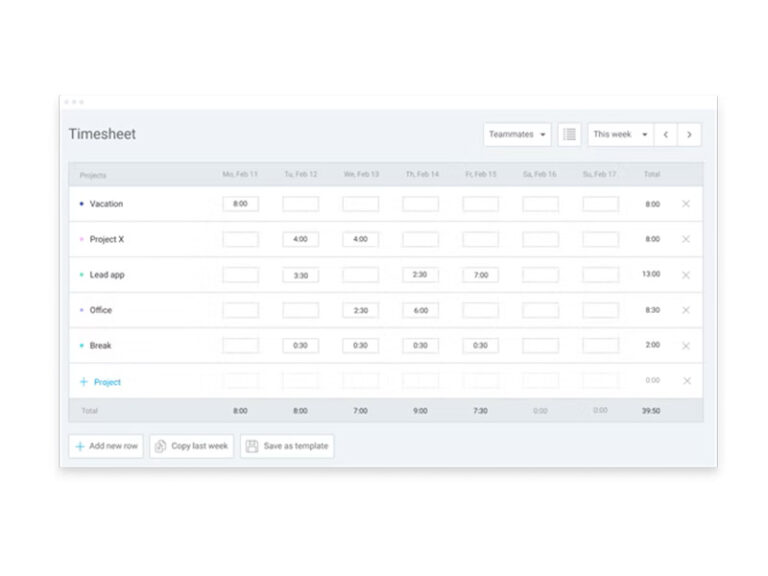The width and height of the screenshot is (768, 576).
Task: Click the Lead app project name
Action: click(x=107, y=275)
